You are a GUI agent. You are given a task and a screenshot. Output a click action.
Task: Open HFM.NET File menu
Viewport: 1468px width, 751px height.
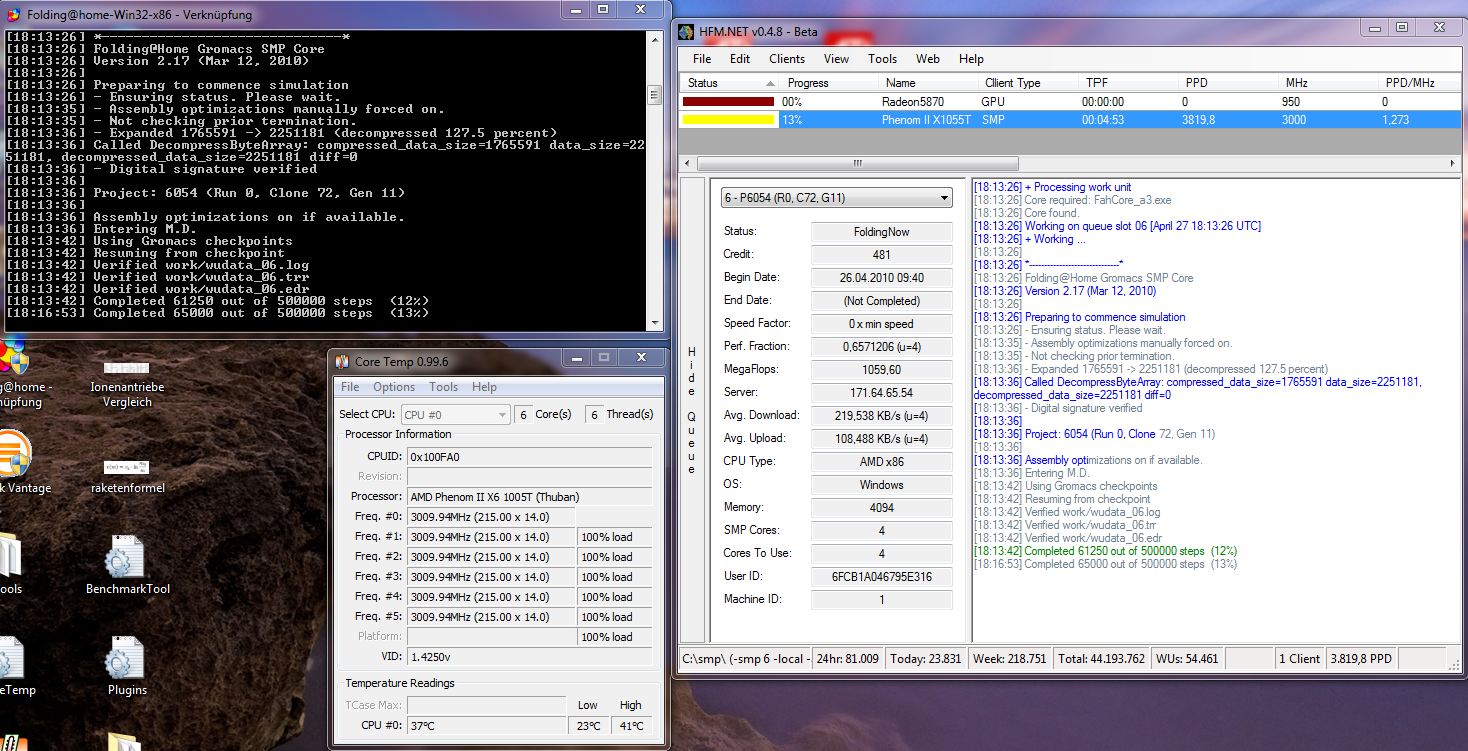[x=702, y=58]
